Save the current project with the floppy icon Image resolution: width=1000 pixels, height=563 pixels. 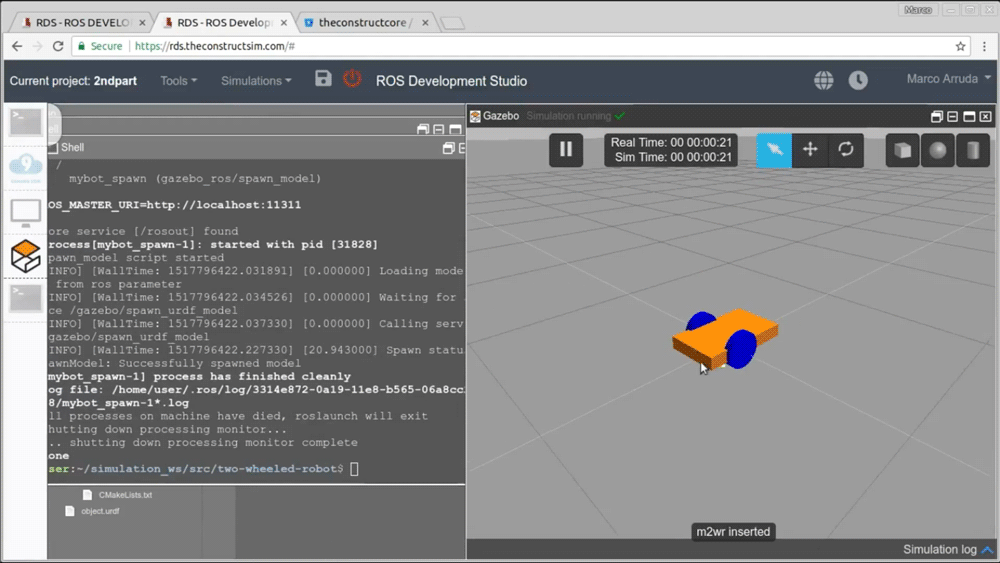[323, 78]
